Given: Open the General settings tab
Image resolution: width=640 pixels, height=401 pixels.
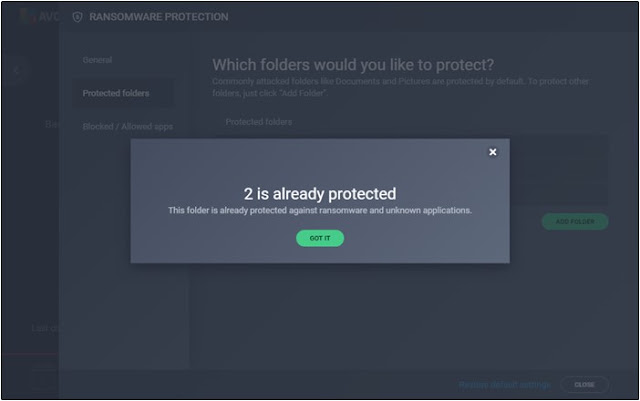Looking at the screenshot, I should tap(97, 60).
